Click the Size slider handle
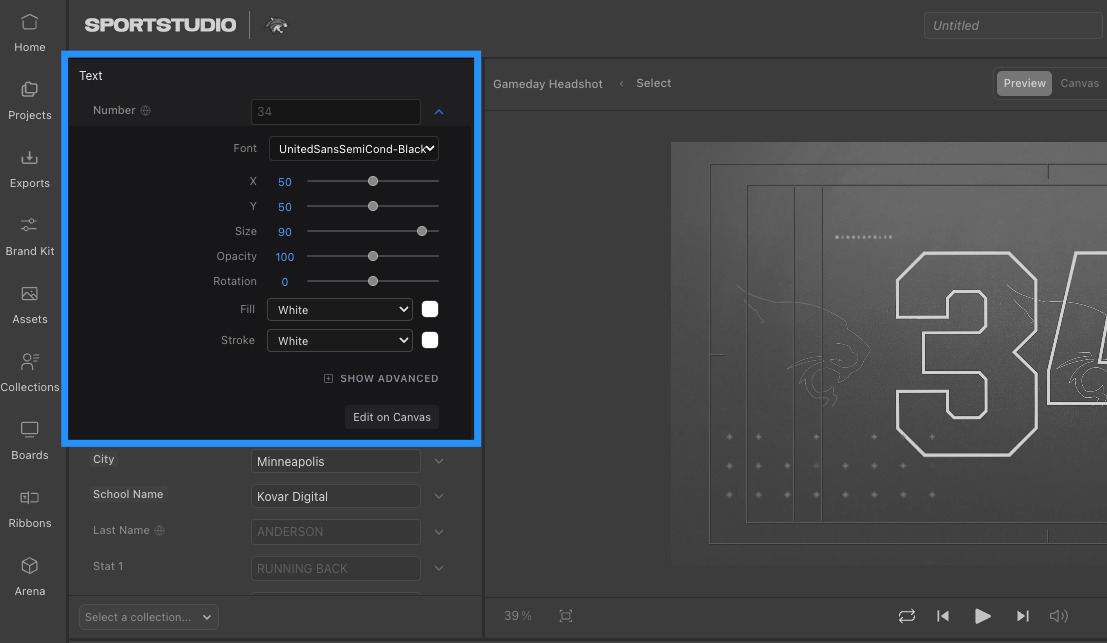 tap(421, 232)
